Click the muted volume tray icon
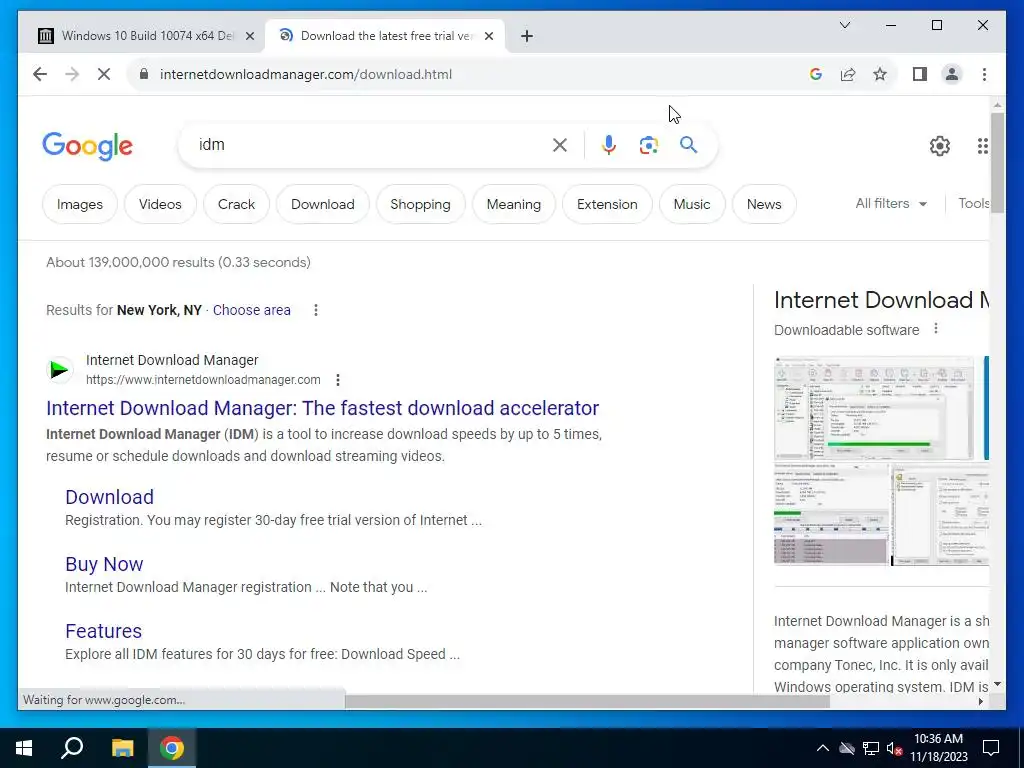Image resolution: width=1024 pixels, height=768 pixels. click(895, 749)
